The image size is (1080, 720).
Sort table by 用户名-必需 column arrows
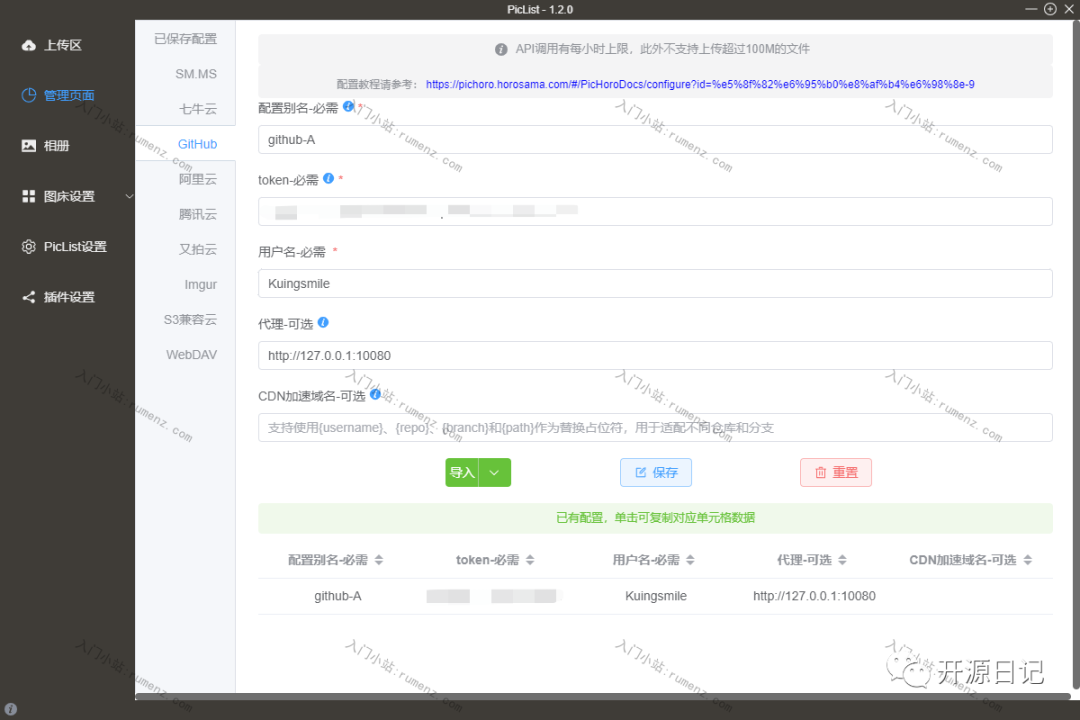click(x=691, y=560)
